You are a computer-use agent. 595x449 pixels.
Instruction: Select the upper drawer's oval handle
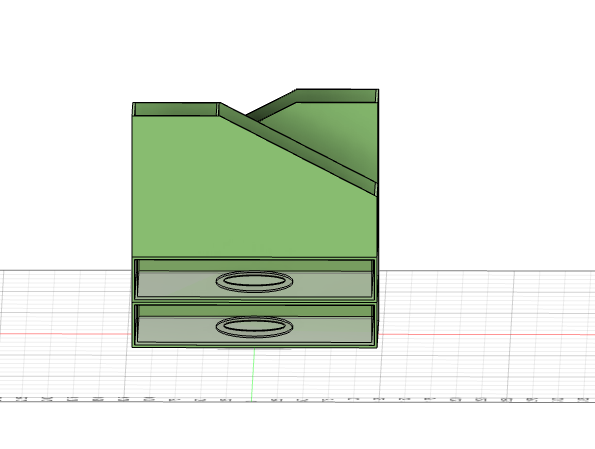point(254,281)
